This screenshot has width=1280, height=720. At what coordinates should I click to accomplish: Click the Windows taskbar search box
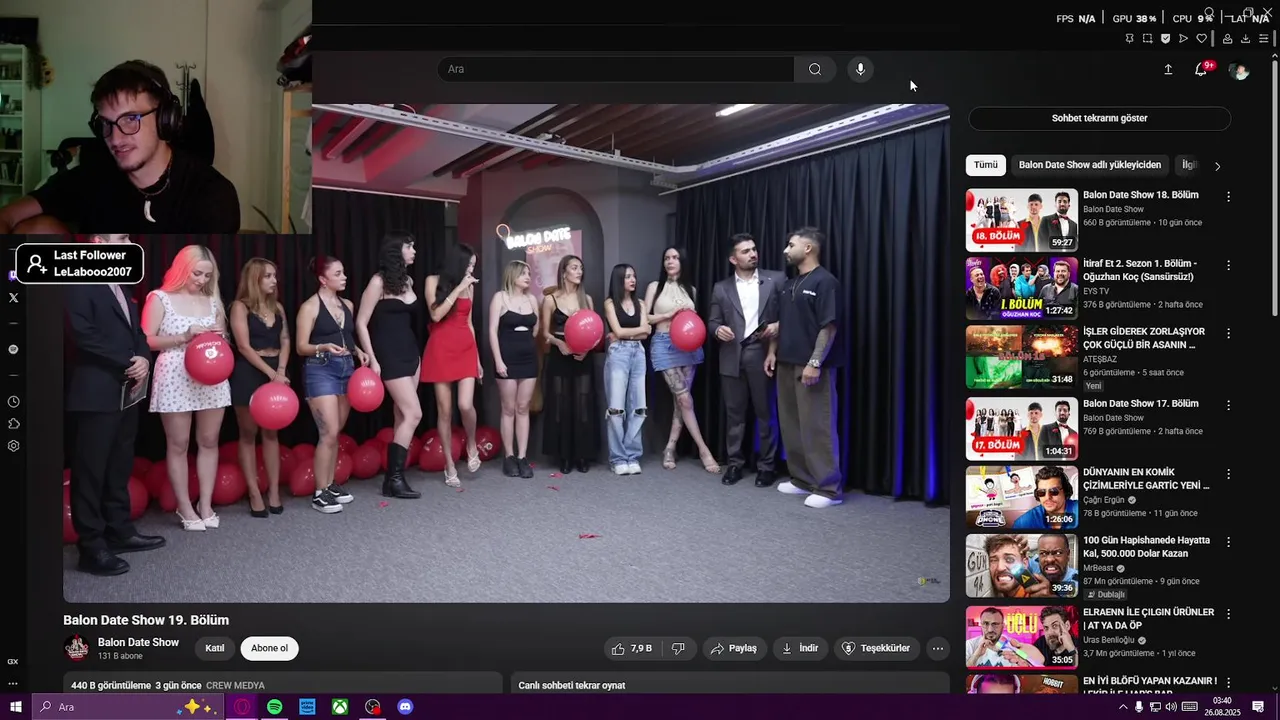126,707
